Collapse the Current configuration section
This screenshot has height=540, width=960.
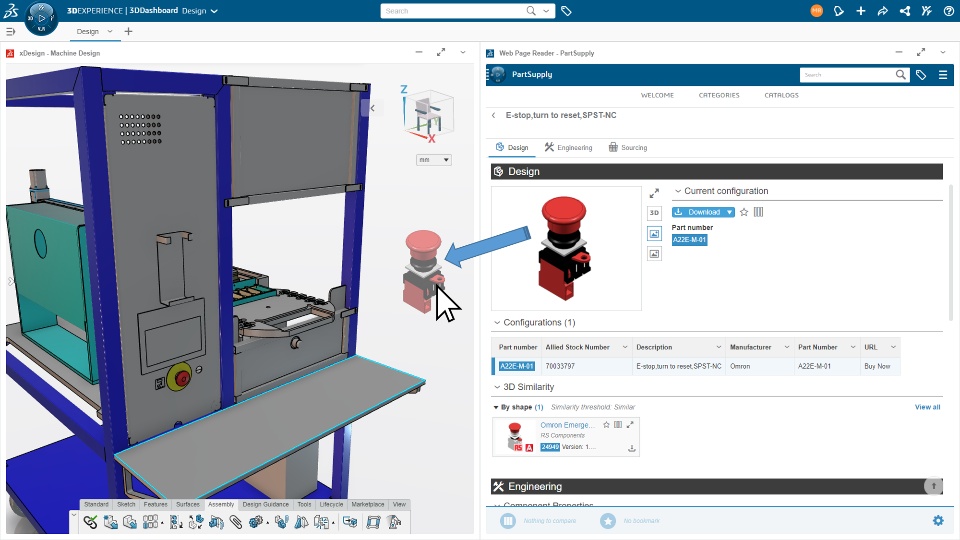678,191
